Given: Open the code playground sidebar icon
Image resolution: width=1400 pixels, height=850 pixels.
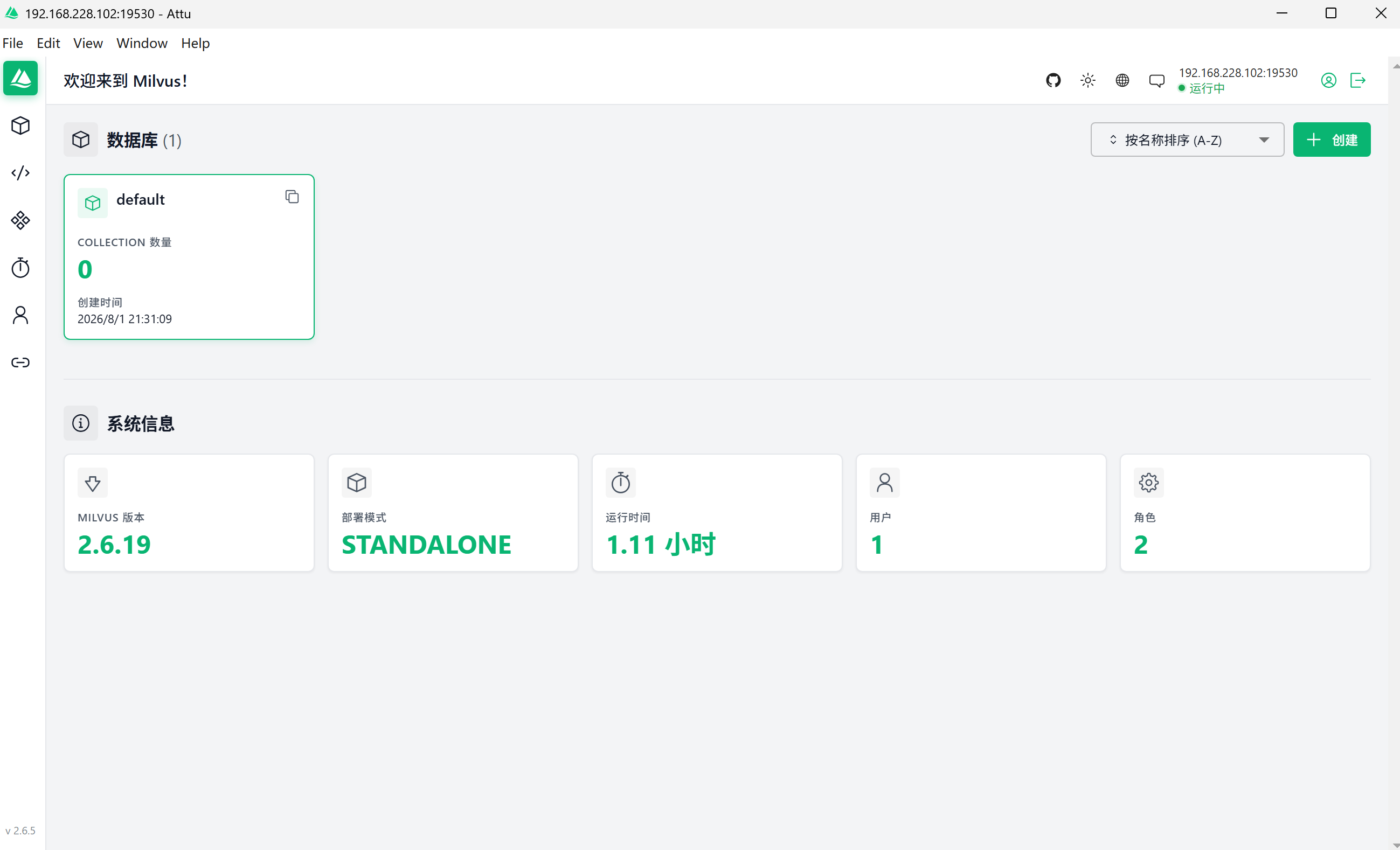Looking at the screenshot, I should 20,172.
